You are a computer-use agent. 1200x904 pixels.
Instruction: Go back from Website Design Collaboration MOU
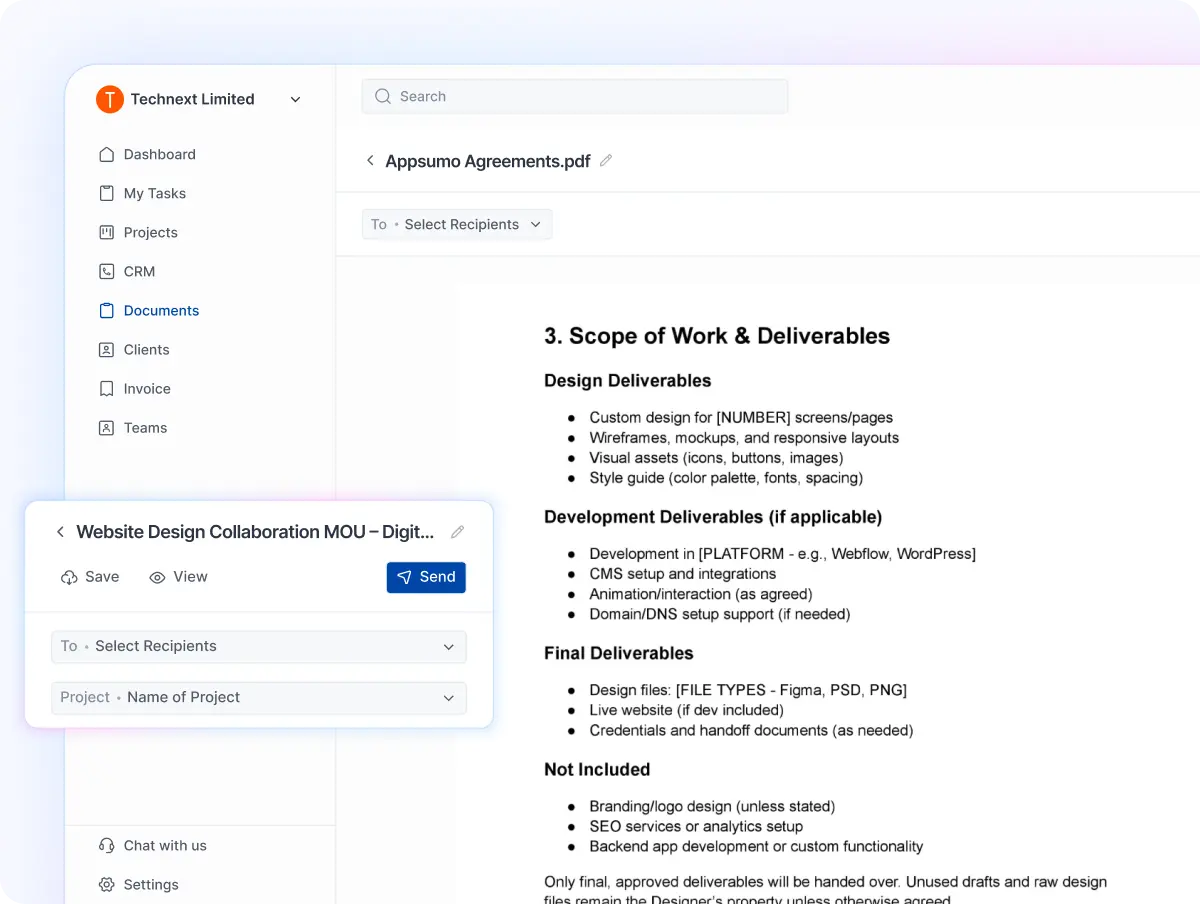60,532
